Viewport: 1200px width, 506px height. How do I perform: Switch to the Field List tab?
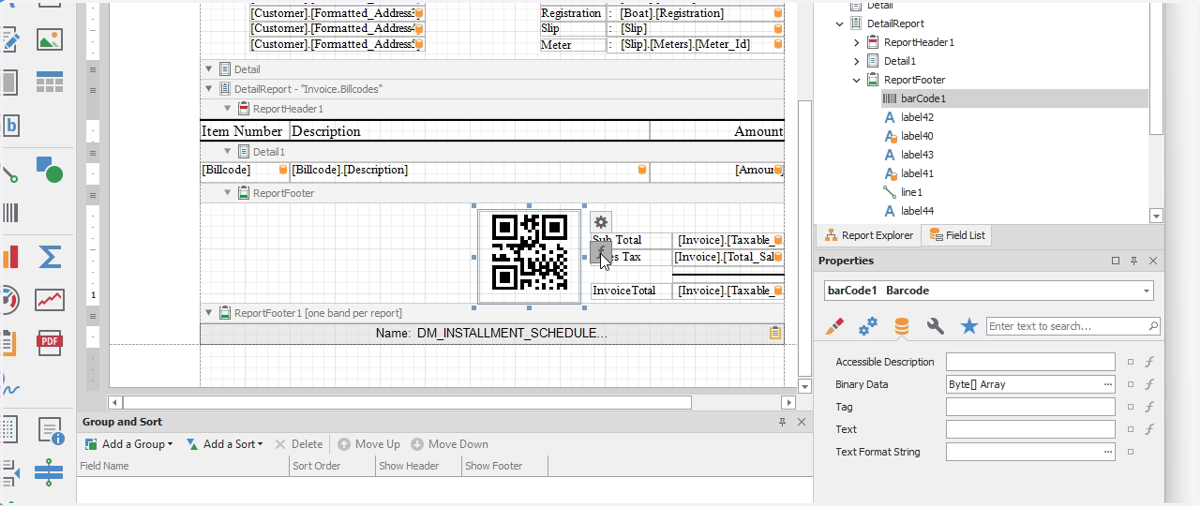click(x=957, y=235)
